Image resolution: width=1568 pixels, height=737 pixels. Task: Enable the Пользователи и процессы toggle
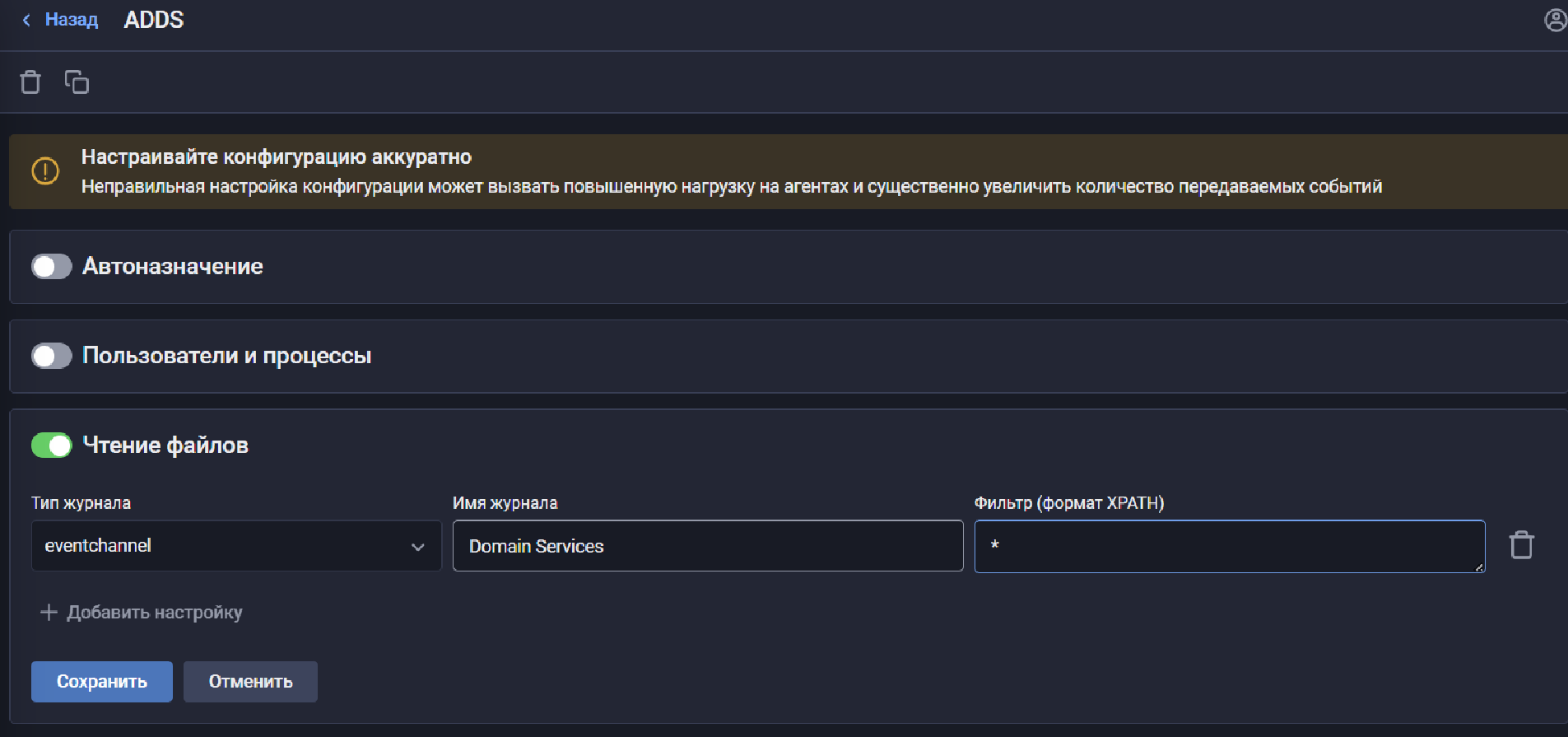pyautogui.click(x=52, y=356)
